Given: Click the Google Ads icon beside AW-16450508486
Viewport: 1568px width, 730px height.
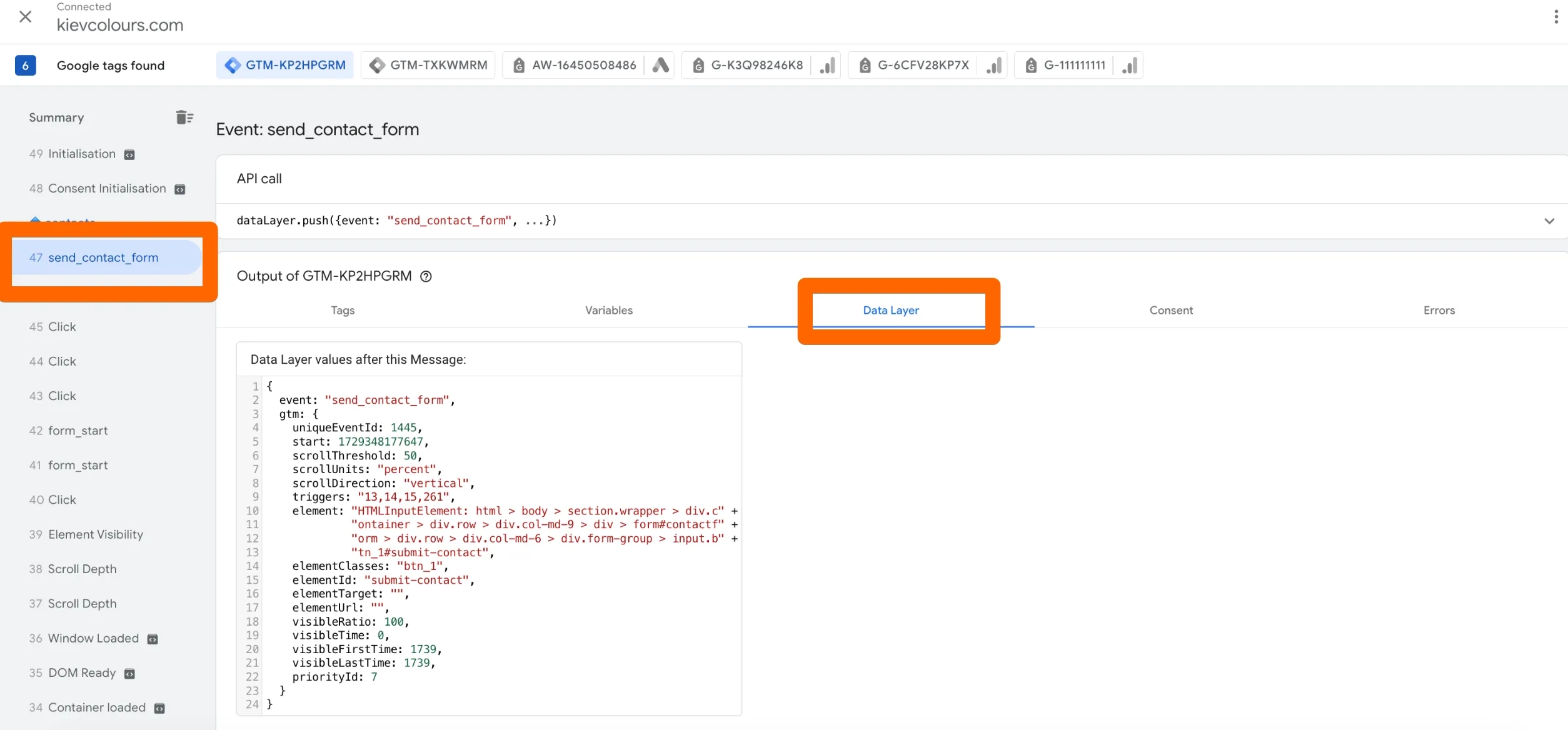Looking at the screenshot, I should coord(660,65).
